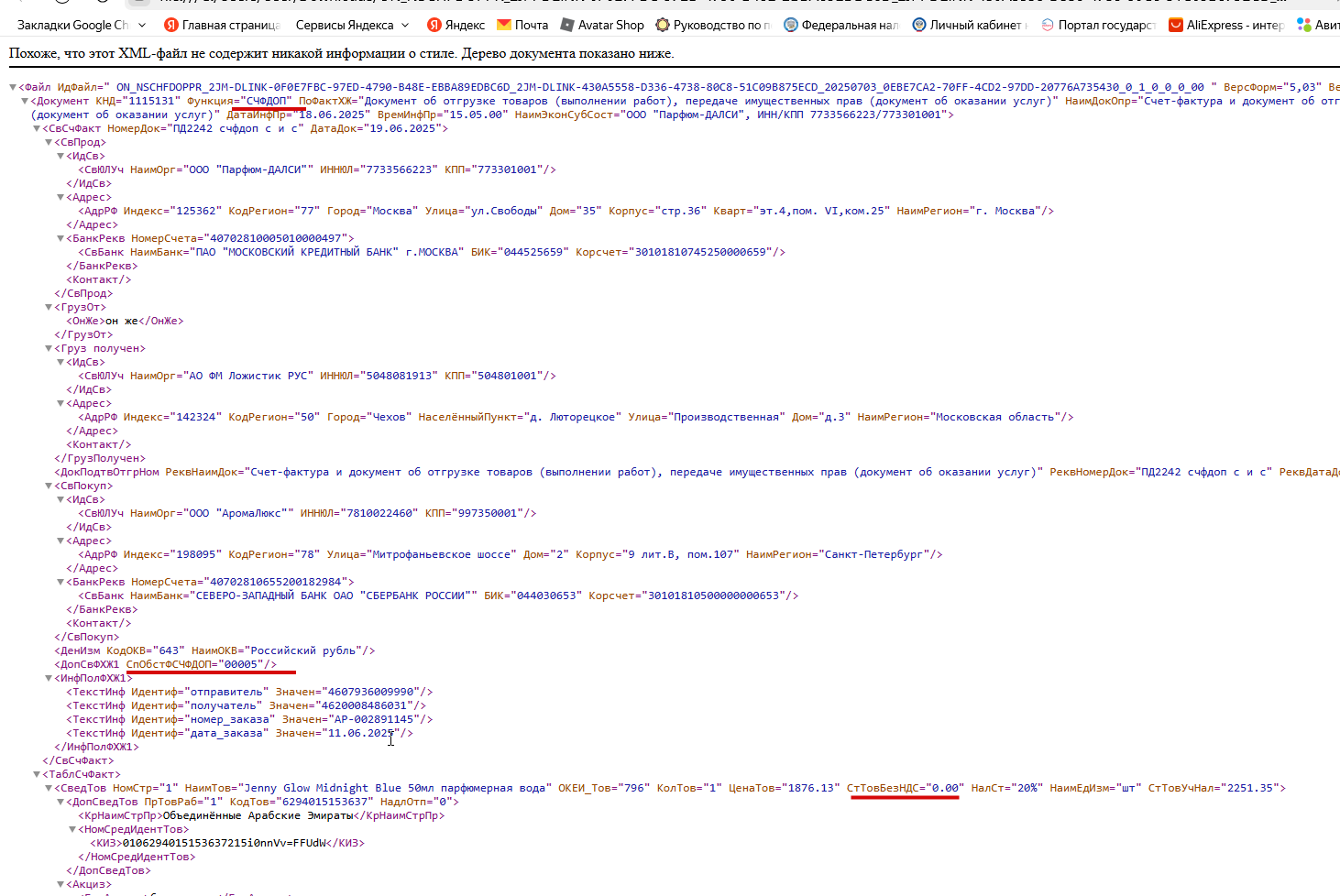The width and height of the screenshot is (1340, 896).
Task: Collapse ИдСв node containing АромаЛюкс
Action: [x=61, y=500]
